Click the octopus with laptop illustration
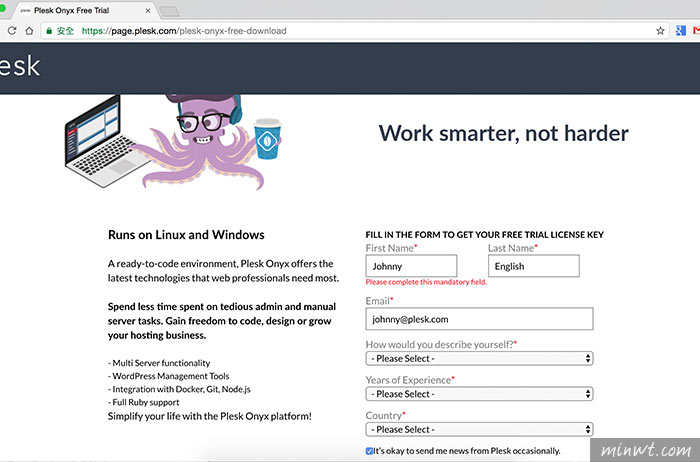 point(173,141)
